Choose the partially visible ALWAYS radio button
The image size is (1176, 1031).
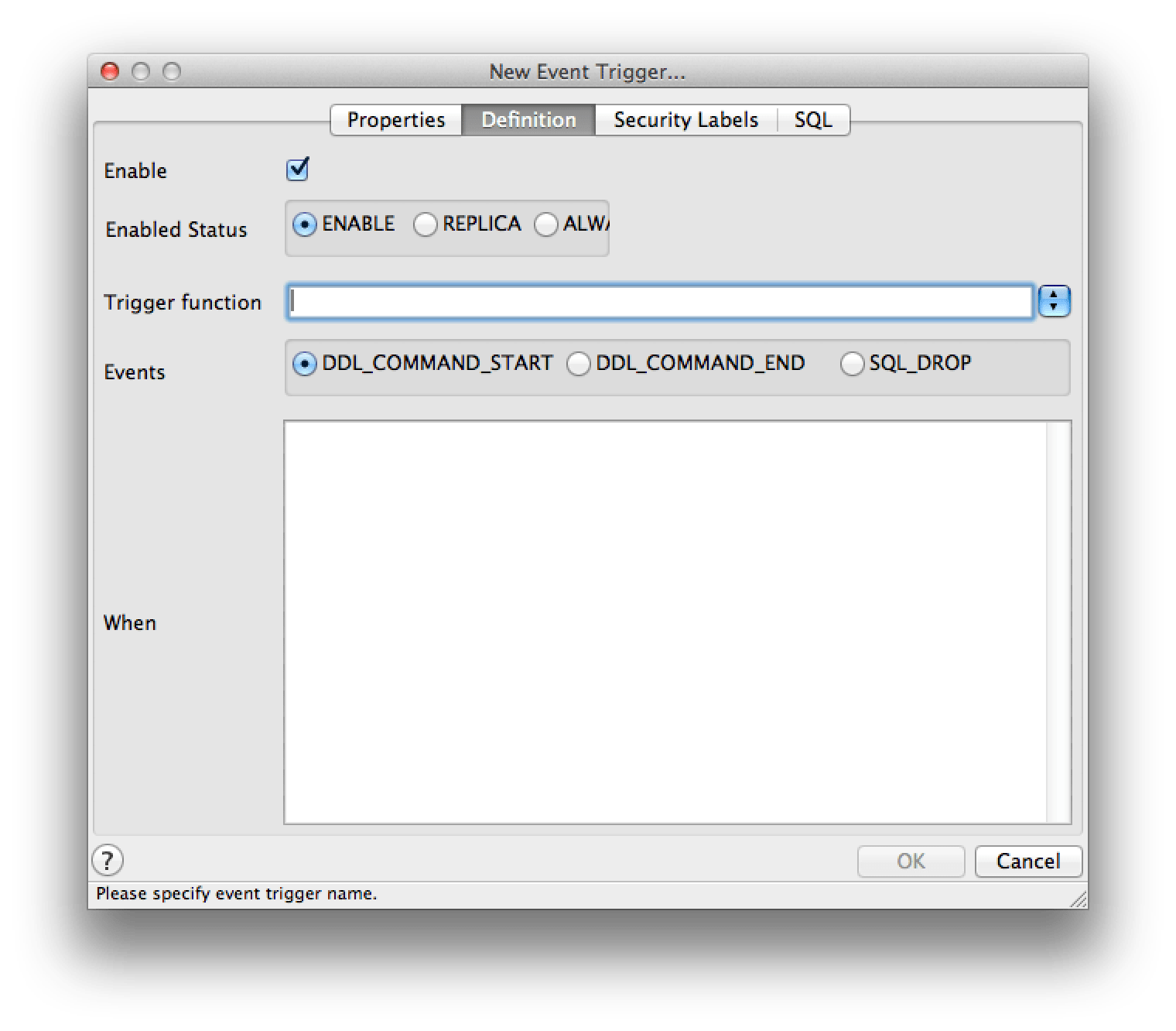point(545,224)
